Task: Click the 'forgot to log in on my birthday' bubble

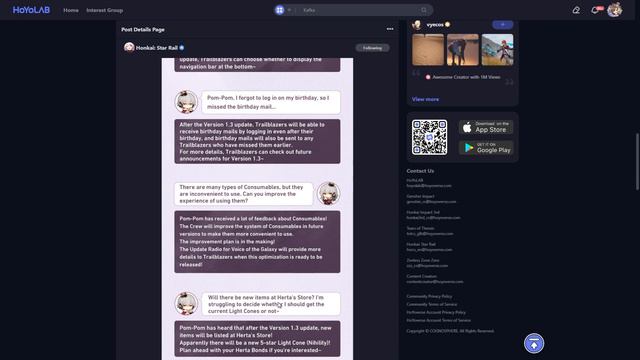Action: point(271,102)
